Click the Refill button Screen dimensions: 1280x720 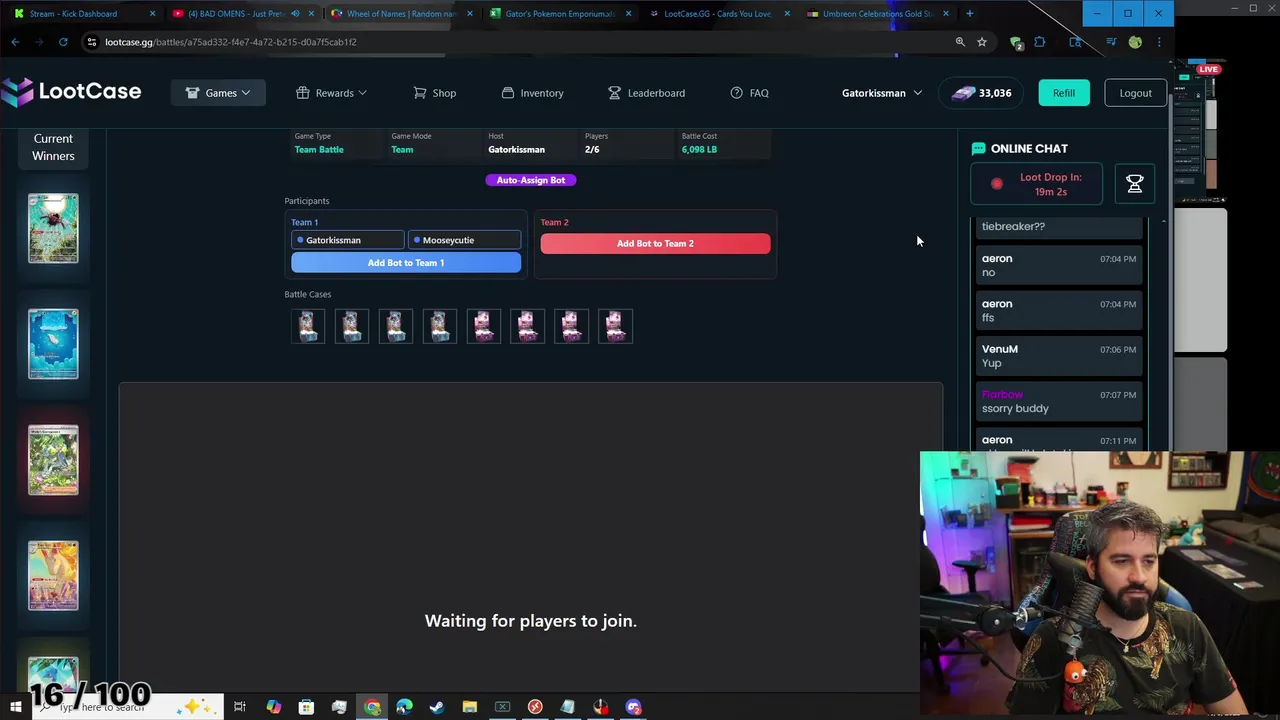pyautogui.click(x=1063, y=93)
